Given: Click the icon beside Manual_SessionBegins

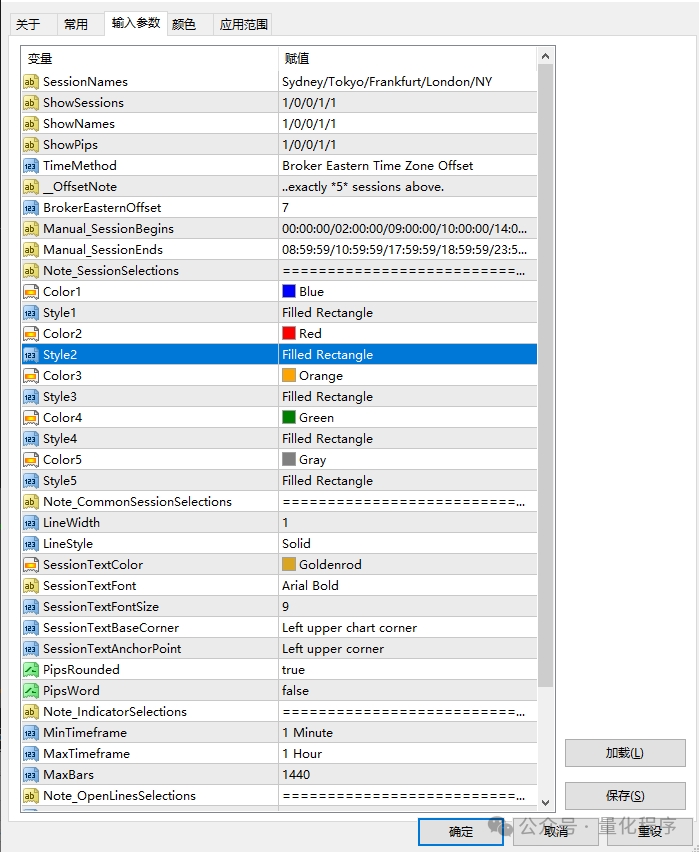Looking at the screenshot, I should pos(30,229).
